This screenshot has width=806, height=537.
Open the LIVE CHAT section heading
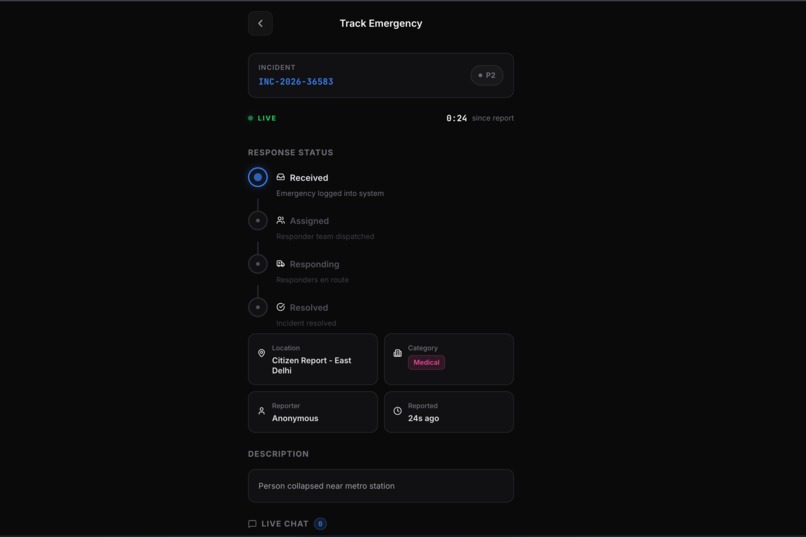pos(285,524)
